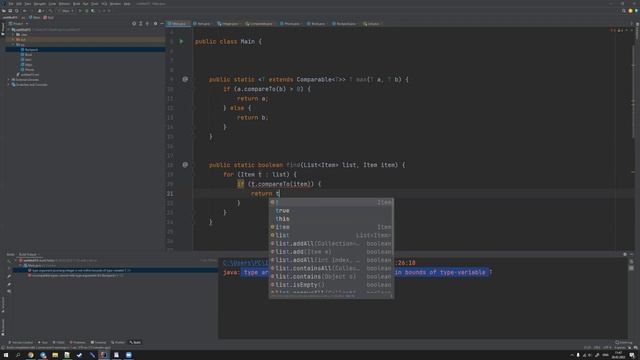The width and height of the screenshot is (640, 360).
Task: Expand the .idea folder node
Action: coord(13,35)
